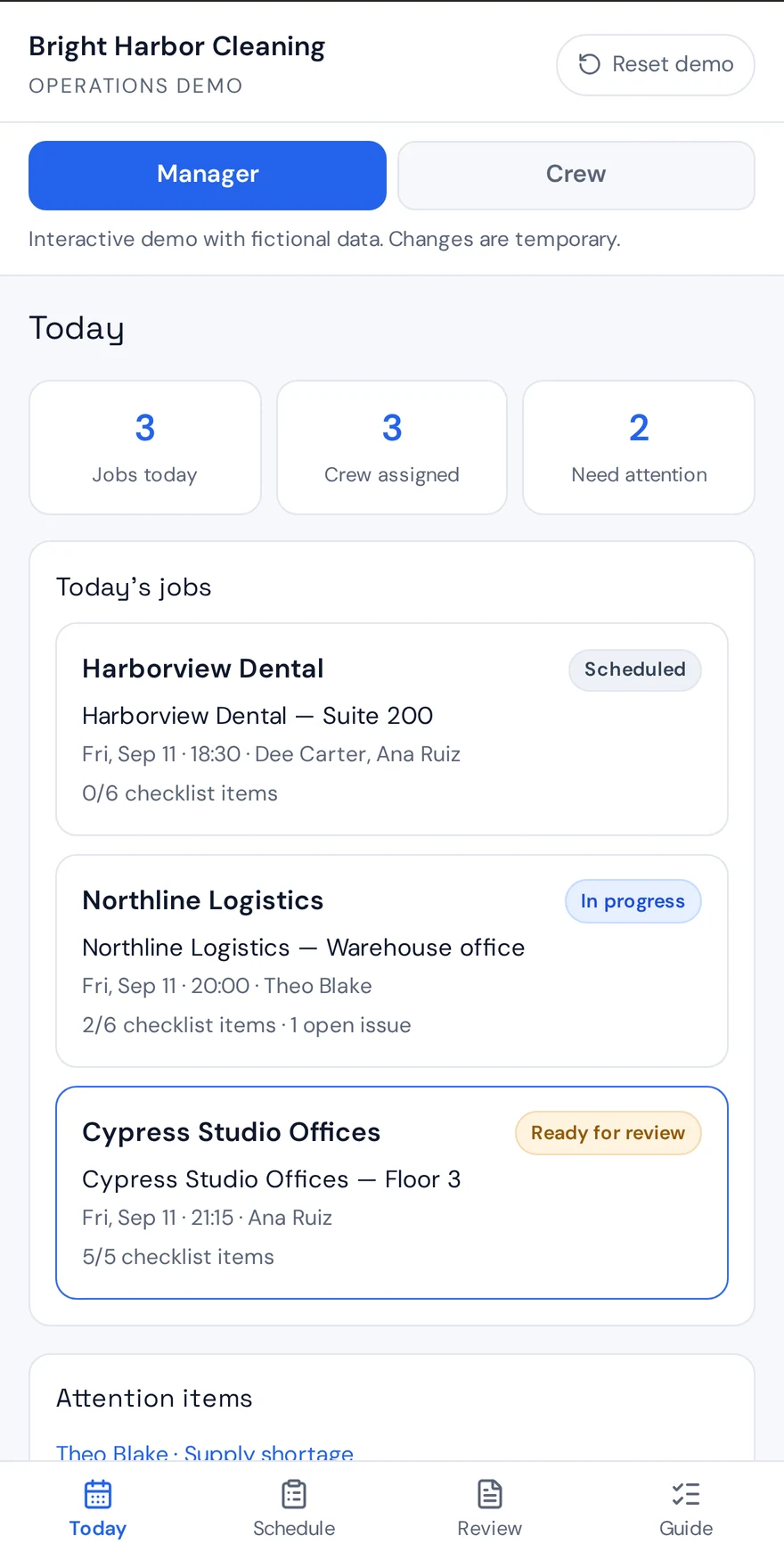Click the Ready for review badge
The image size is (784, 1560).
tap(608, 1133)
